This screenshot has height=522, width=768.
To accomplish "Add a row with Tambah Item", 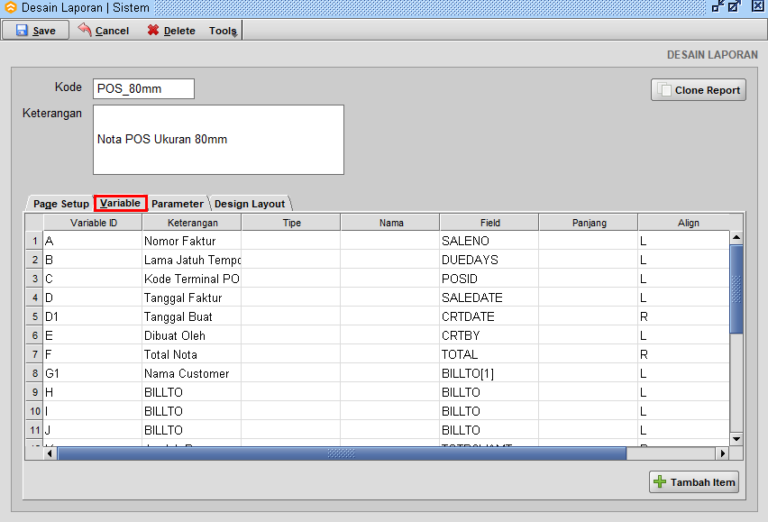I will (695, 482).
